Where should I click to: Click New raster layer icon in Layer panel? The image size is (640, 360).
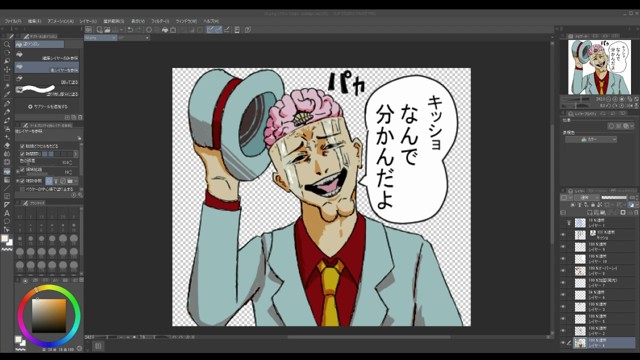(x=590, y=213)
